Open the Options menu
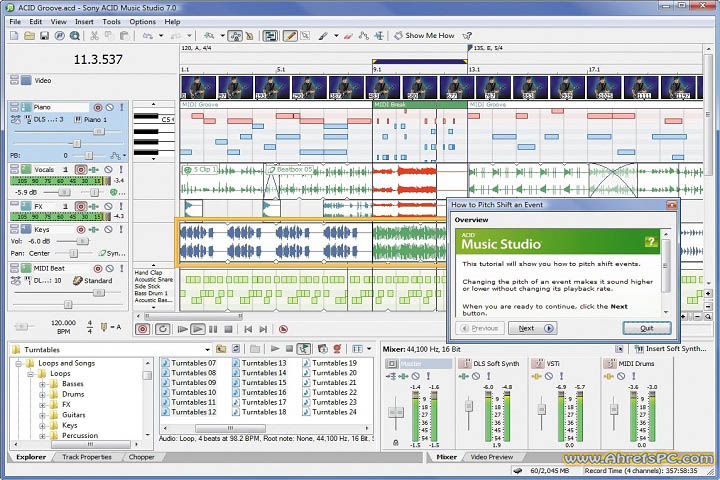This screenshot has width=720, height=480. click(142, 22)
